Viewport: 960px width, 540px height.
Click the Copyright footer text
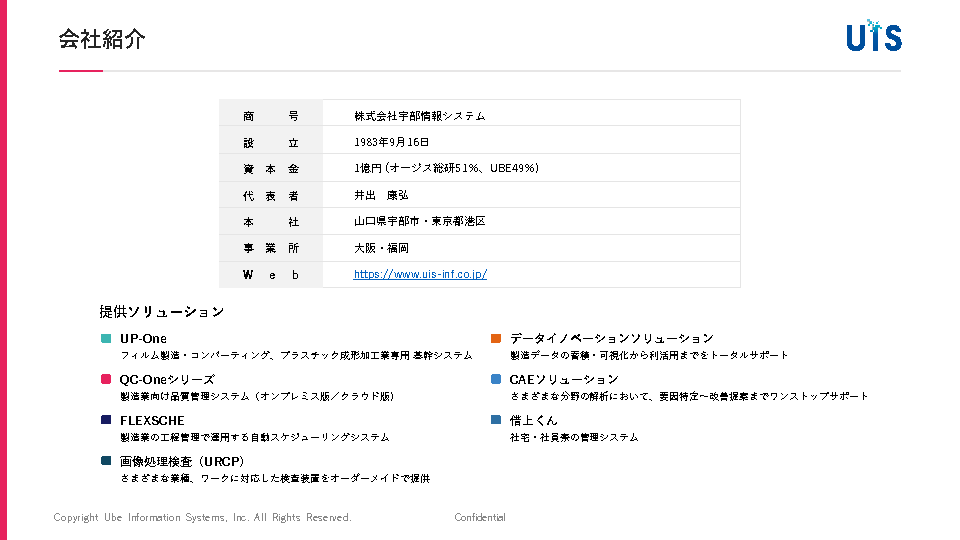coord(202,517)
